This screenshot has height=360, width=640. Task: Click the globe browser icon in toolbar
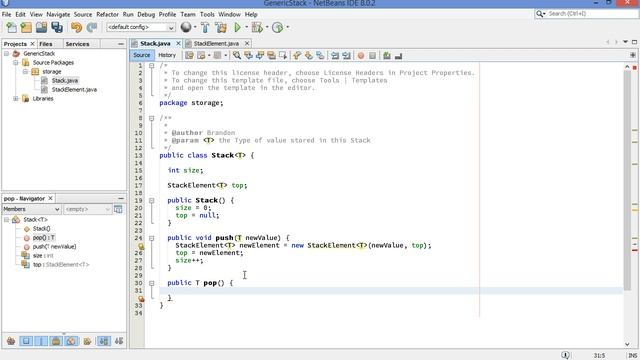pyautogui.click(x=186, y=27)
